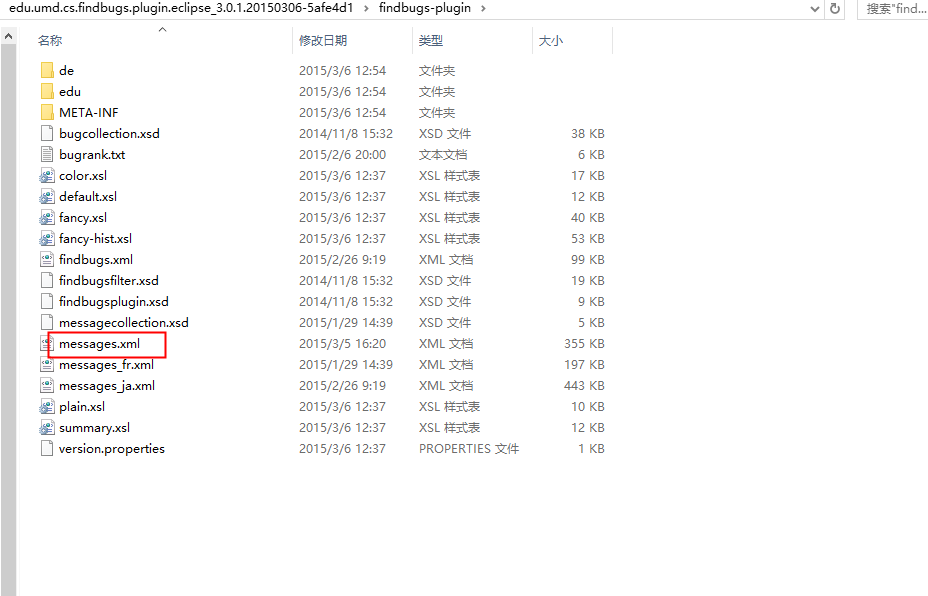Click the 197 KB size value
Image resolution: width=928 pixels, height=596 pixels.
click(584, 365)
